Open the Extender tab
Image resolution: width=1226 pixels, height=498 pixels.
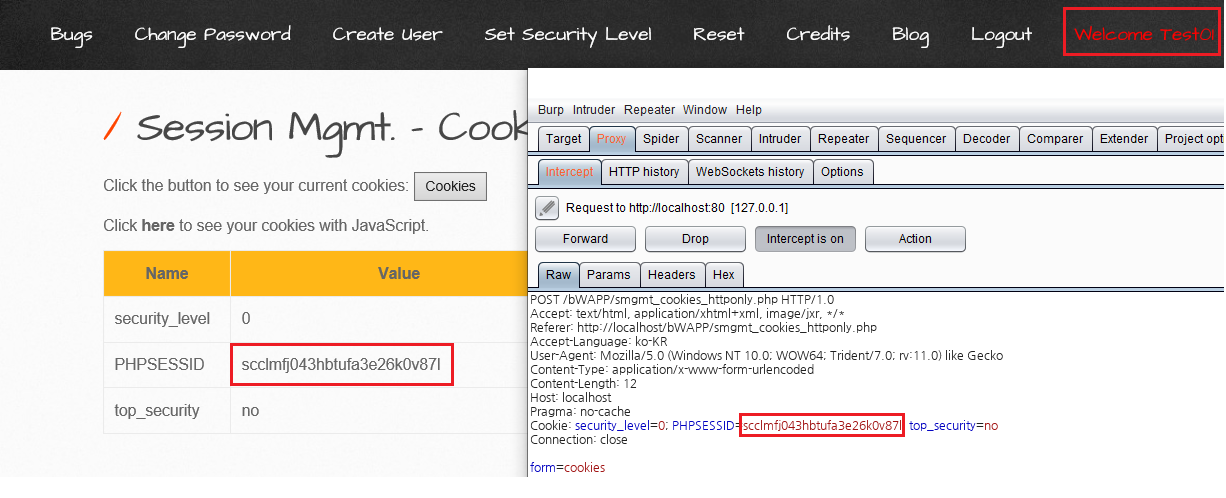coord(1124,139)
